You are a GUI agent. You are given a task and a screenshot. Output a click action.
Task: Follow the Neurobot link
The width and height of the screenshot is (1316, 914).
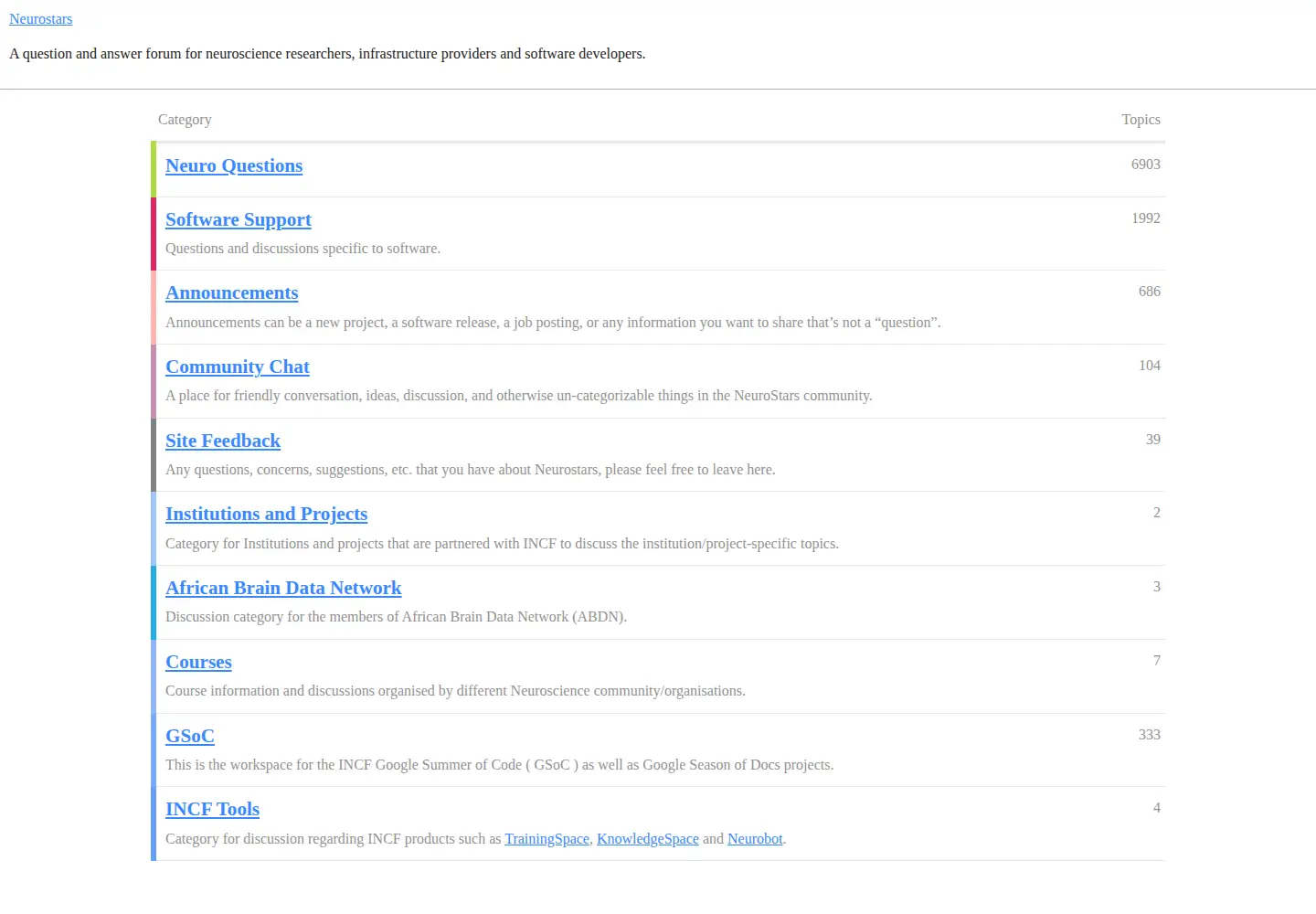[755, 839]
